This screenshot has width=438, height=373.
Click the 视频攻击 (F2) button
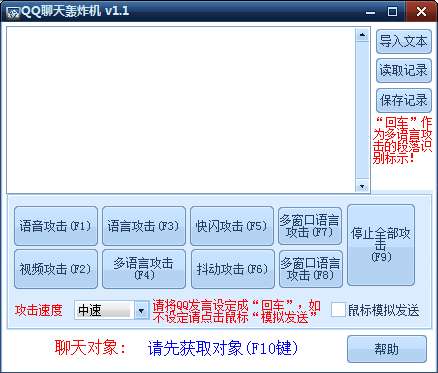tap(56, 269)
